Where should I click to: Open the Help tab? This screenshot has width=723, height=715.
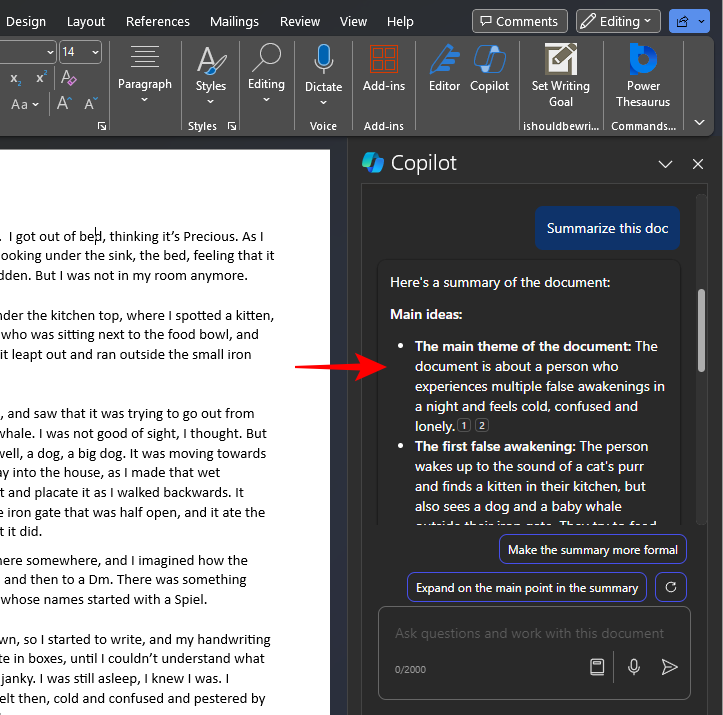(400, 22)
